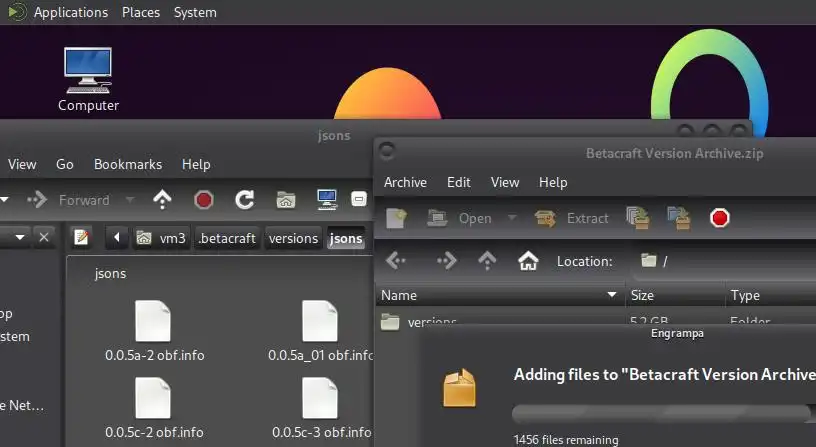Open the Edit menu in Engrampa
This screenshot has width=816, height=447.
tap(458, 183)
